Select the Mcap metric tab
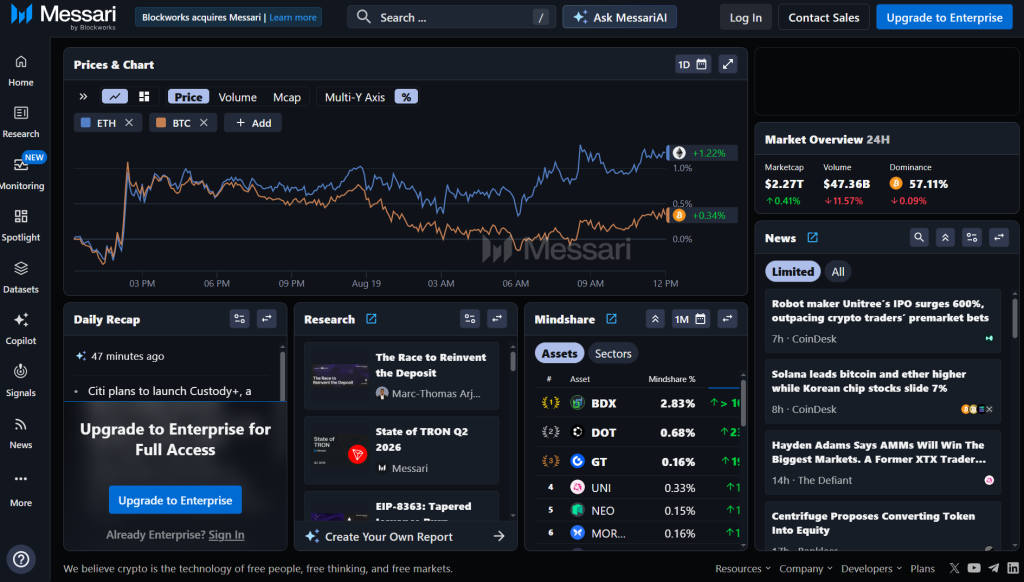 pyautogui.click(x=287, y=97)
